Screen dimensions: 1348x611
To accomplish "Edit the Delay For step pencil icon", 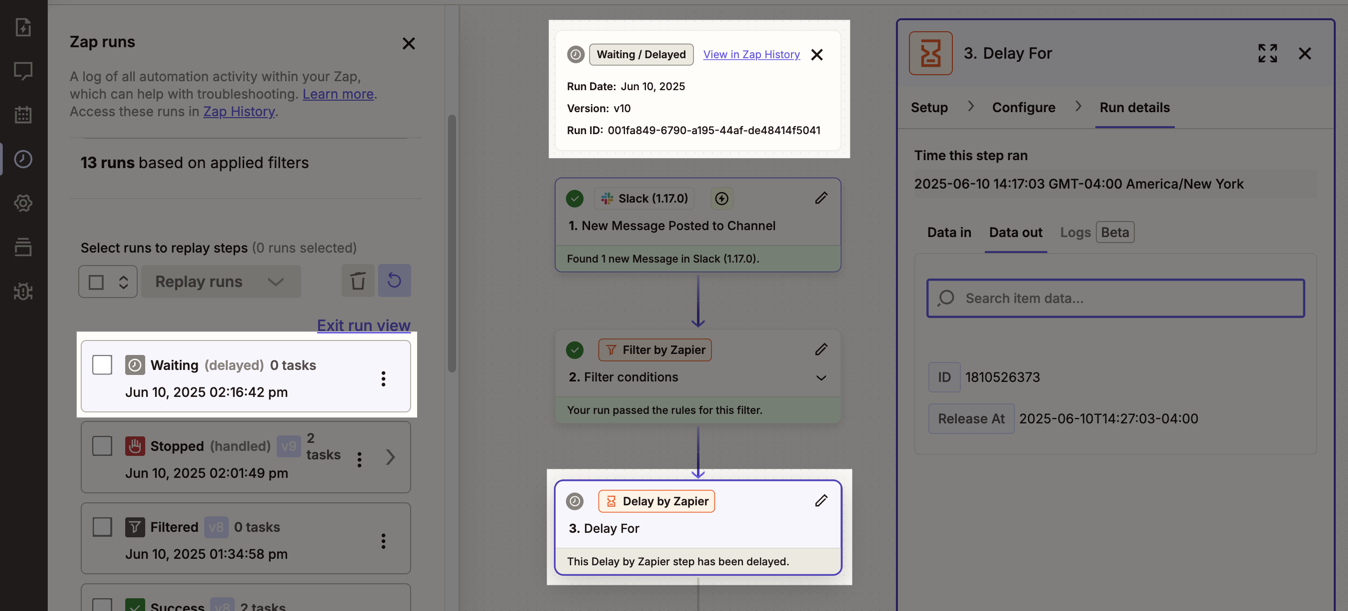I will click(x=821, y=500).
